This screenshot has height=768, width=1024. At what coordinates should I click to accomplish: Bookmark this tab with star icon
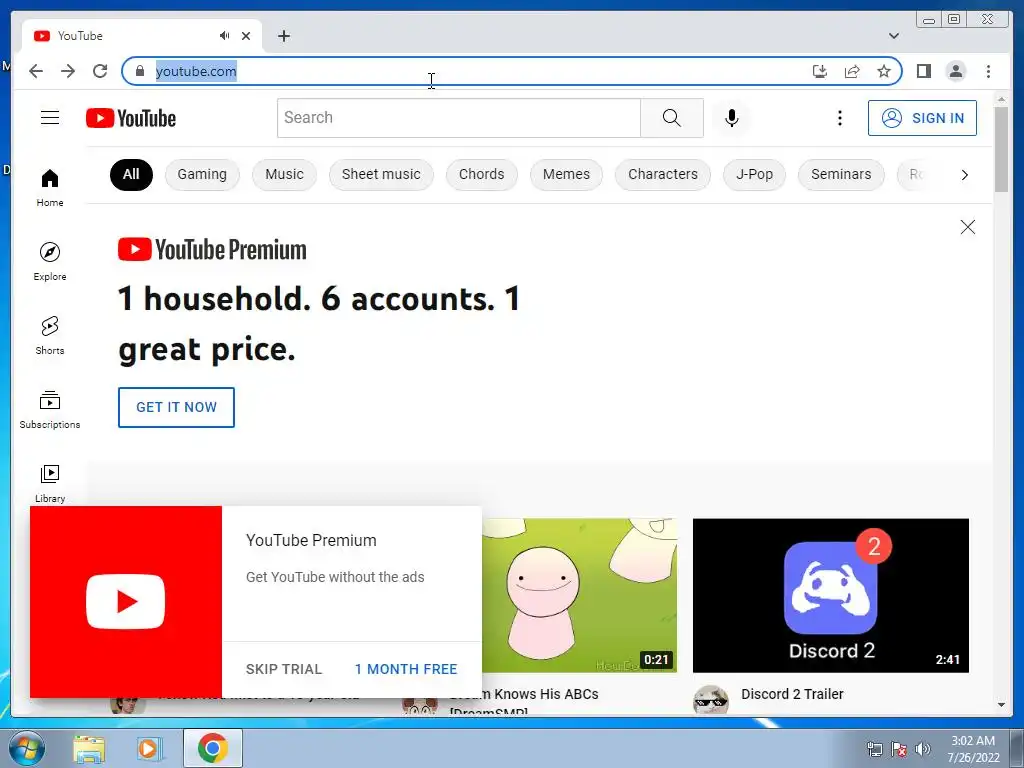point(884,71)
